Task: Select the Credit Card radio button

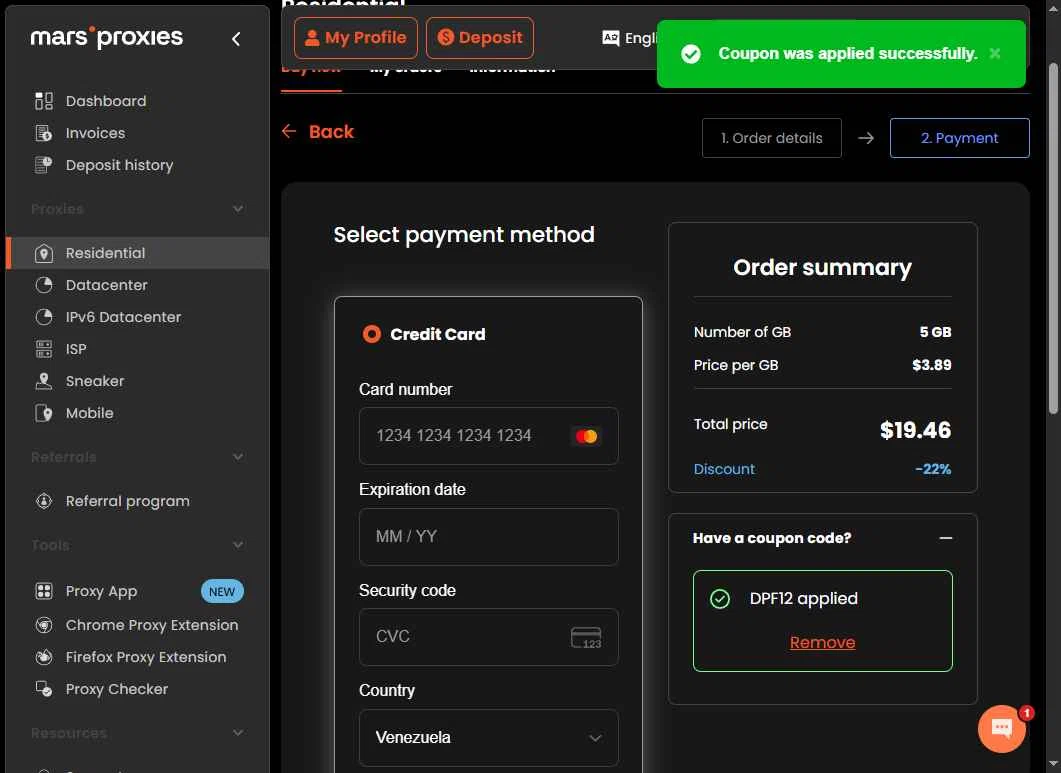Action: pyautogui.click(x=371, y=334)
